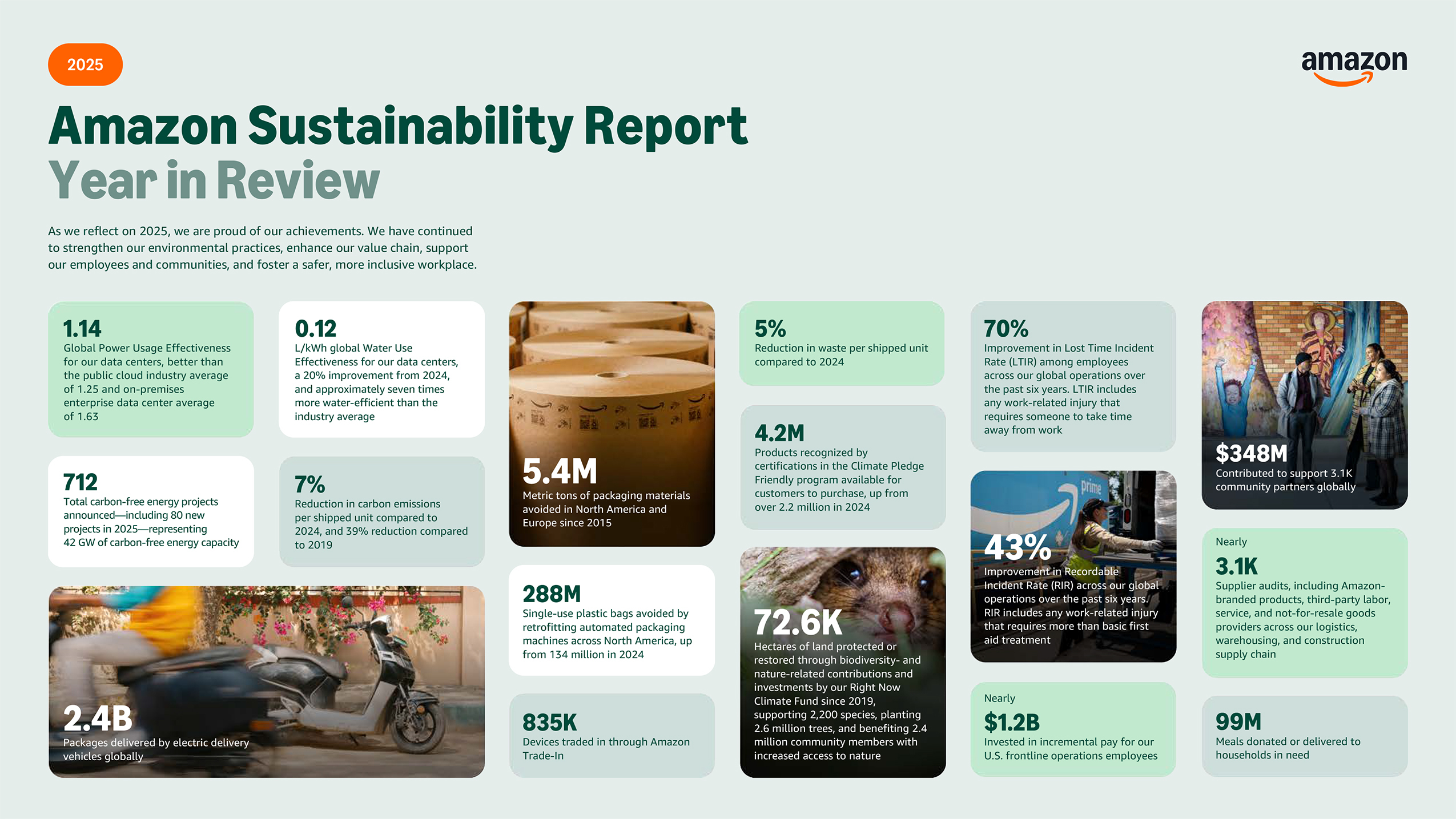Viewport: 1456px width, 819px height.
Task: Click 'Nearly' label above $1.2B
Action: (999, 698)
